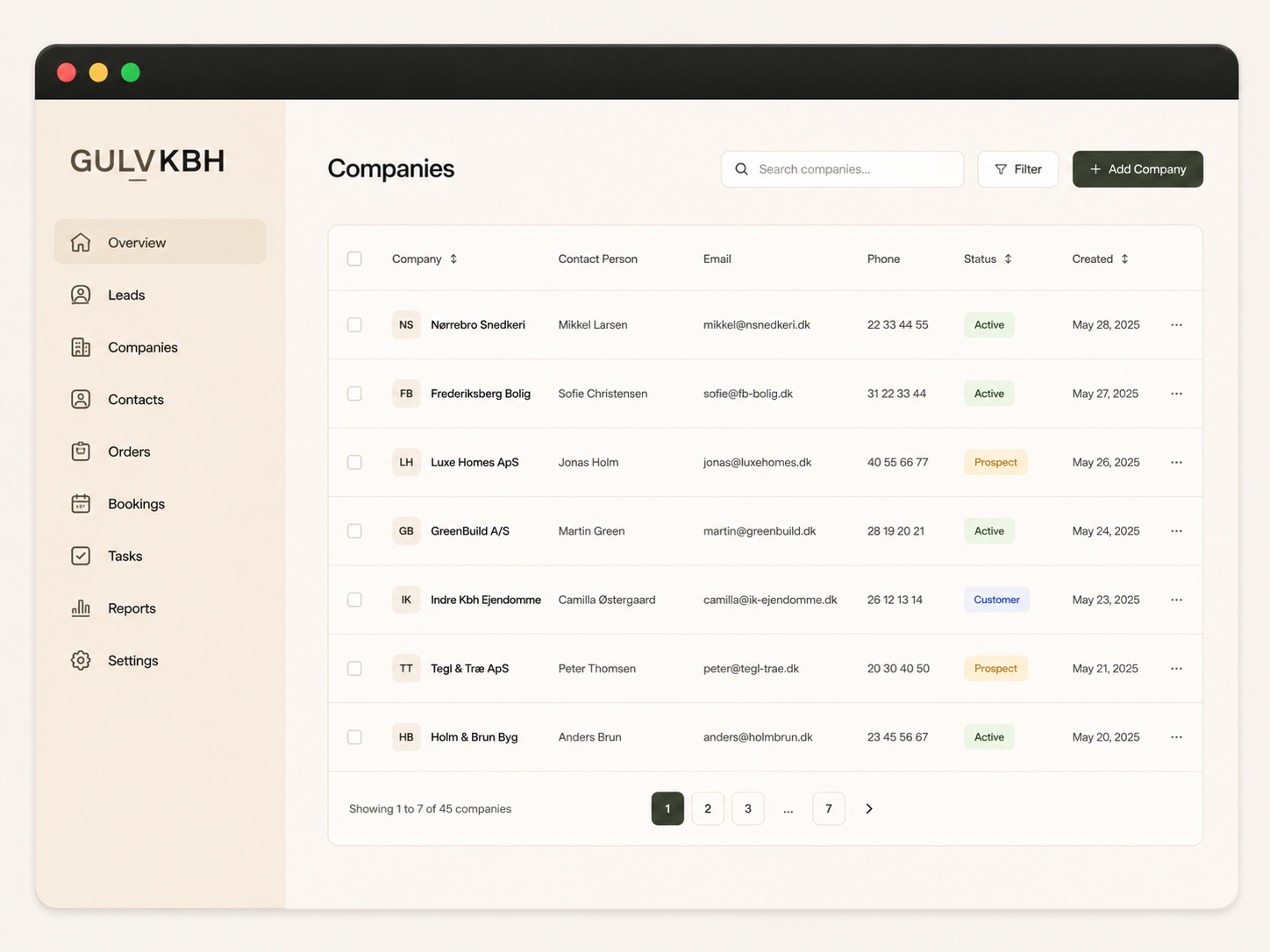Check the Frederiksberg Bolig row checkbox
The image size is (1270, 952).
[x=354, y=394]
